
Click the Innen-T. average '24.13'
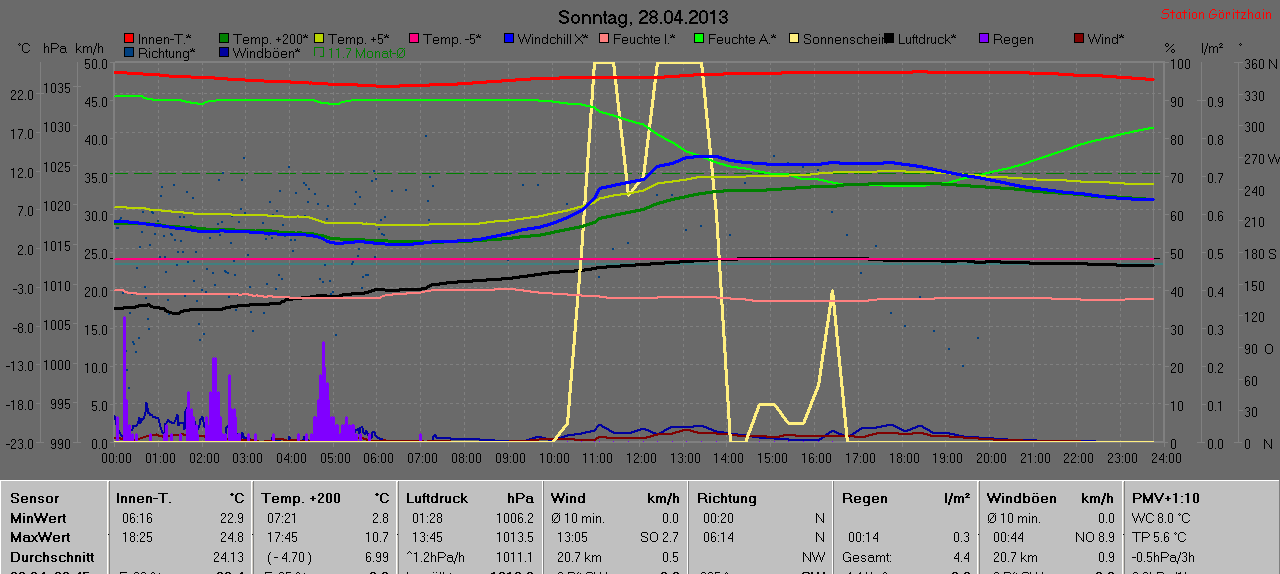228,557
